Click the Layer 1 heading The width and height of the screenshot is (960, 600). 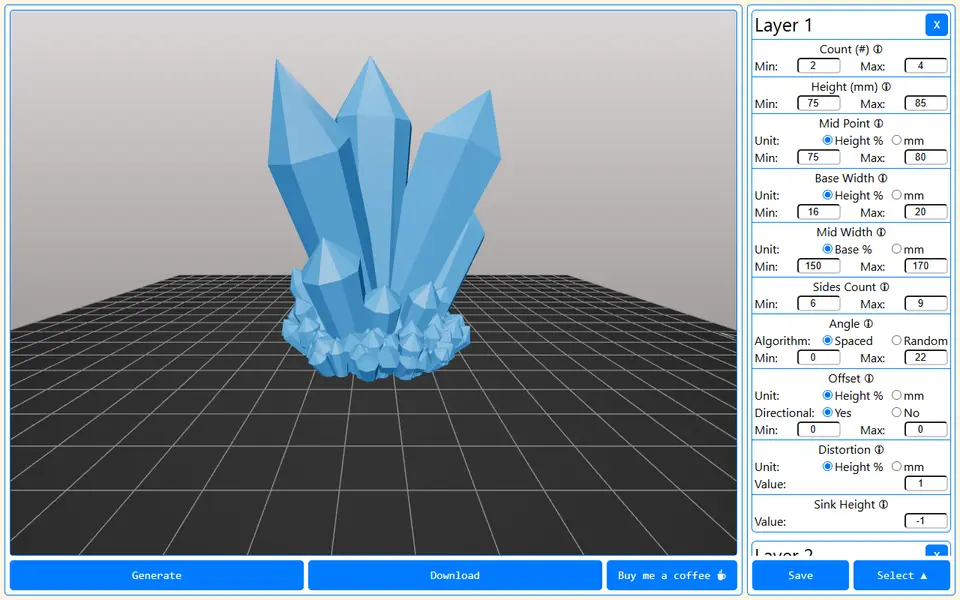[x=783, y=25]
